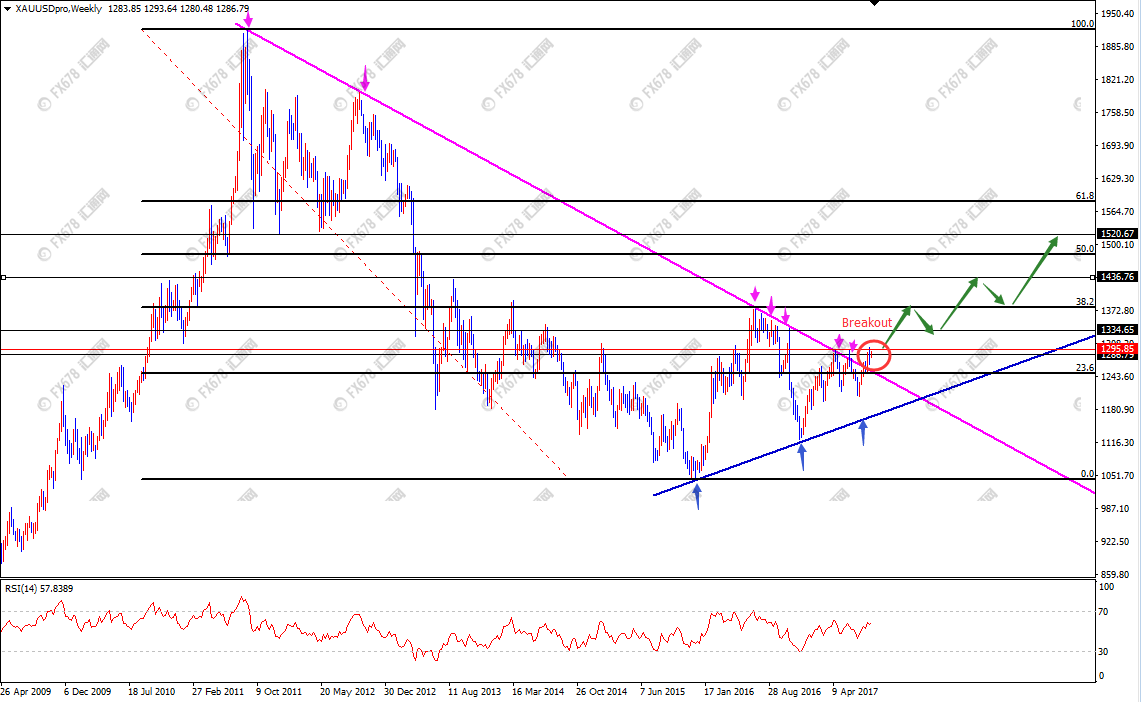This screenshot has width=1141, height=702.
Task: Click the XAUUSDpro,Weekly chart title
Action: tap(58, 9)
